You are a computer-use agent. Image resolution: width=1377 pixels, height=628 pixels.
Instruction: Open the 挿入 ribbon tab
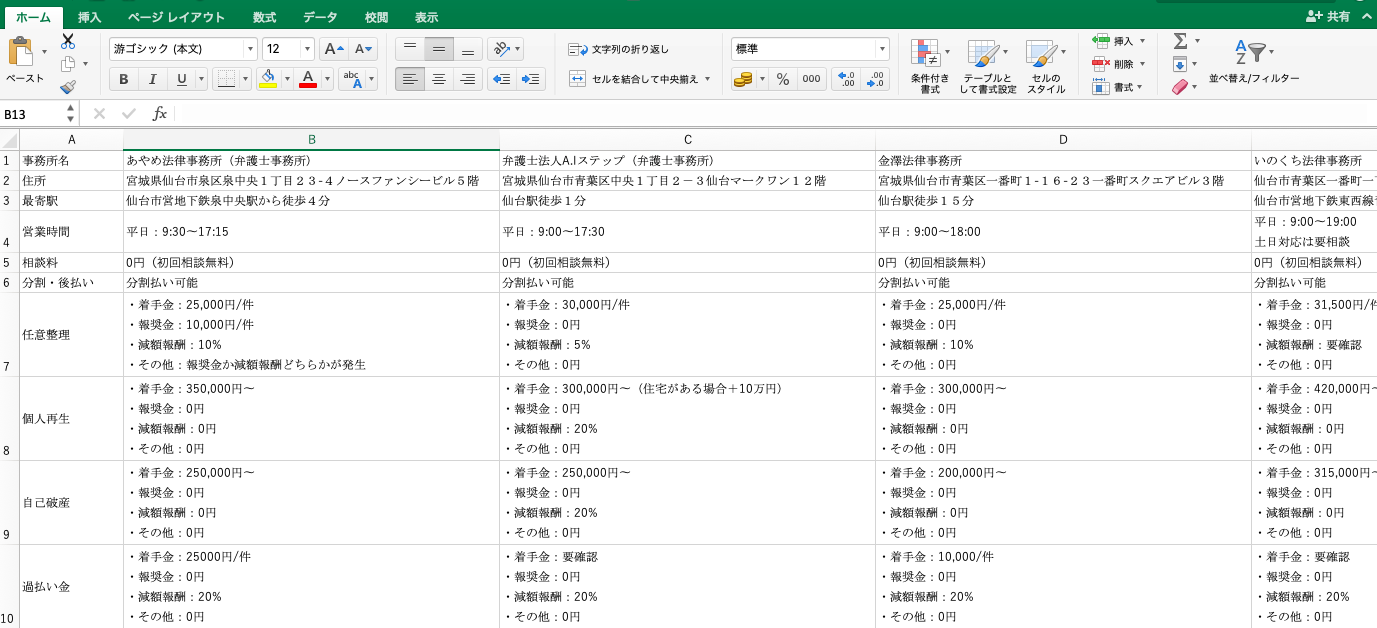pyautogui.click(x=90, y=17)
